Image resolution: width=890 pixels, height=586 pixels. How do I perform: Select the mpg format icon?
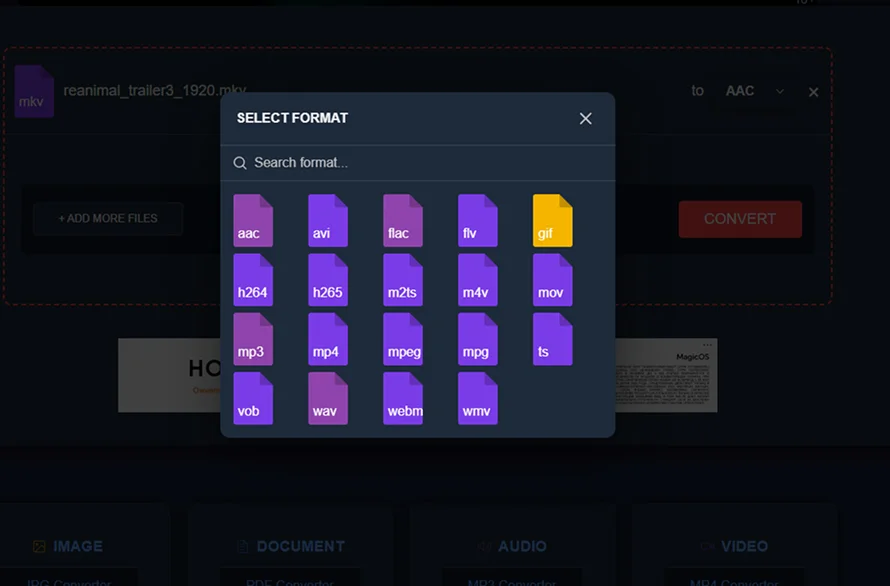pos(478,339)
